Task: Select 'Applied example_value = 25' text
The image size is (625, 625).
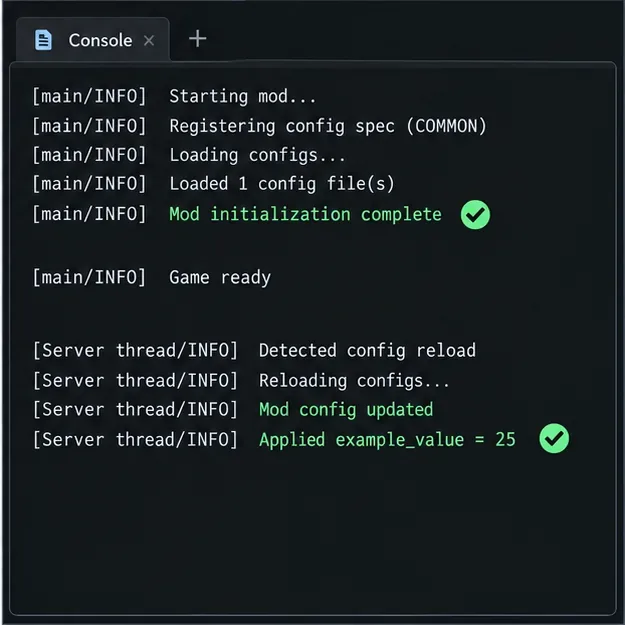Action: tap(387, 440)
